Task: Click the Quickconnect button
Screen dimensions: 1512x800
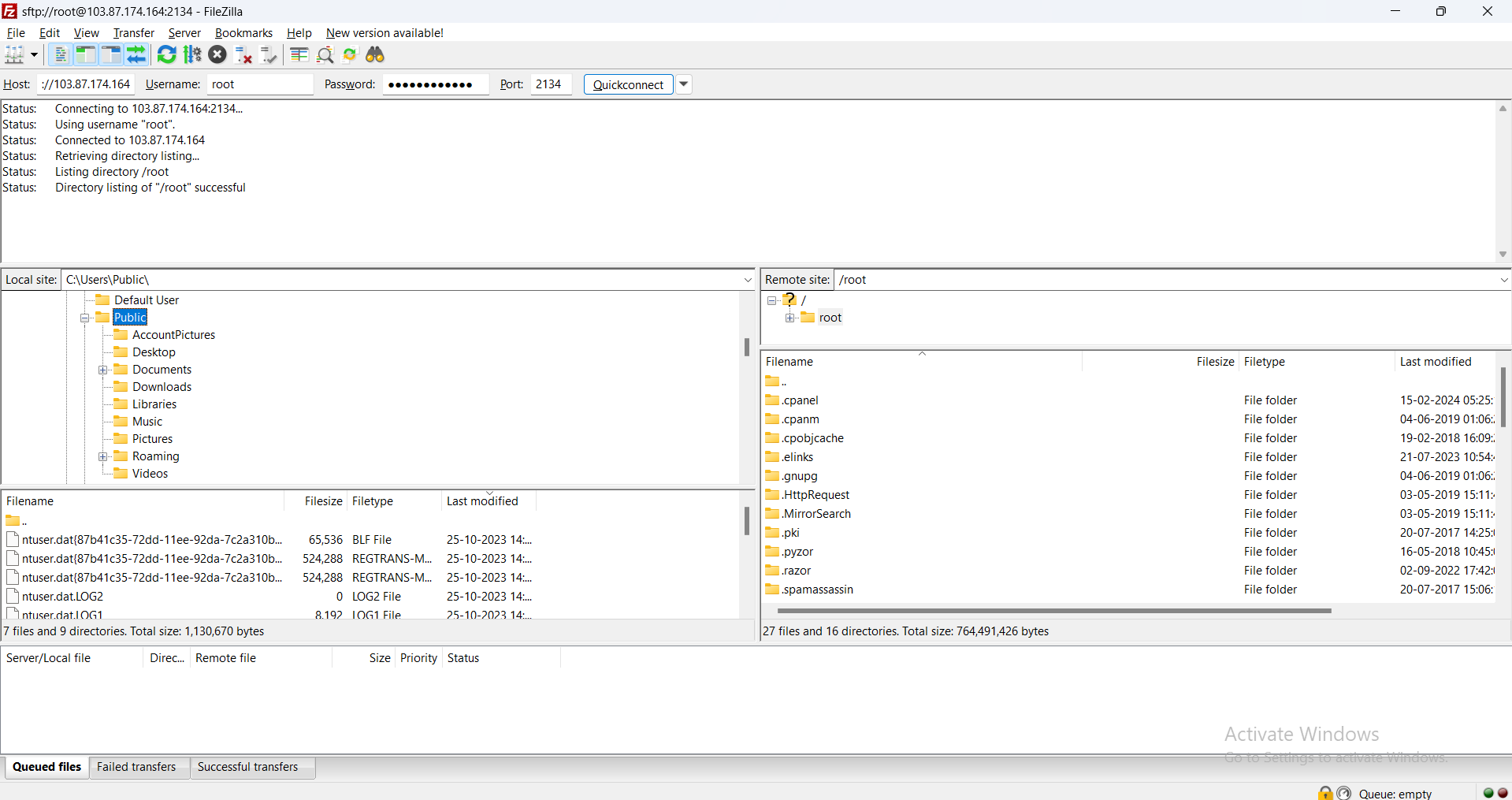Action: click(x=628, y=84)
